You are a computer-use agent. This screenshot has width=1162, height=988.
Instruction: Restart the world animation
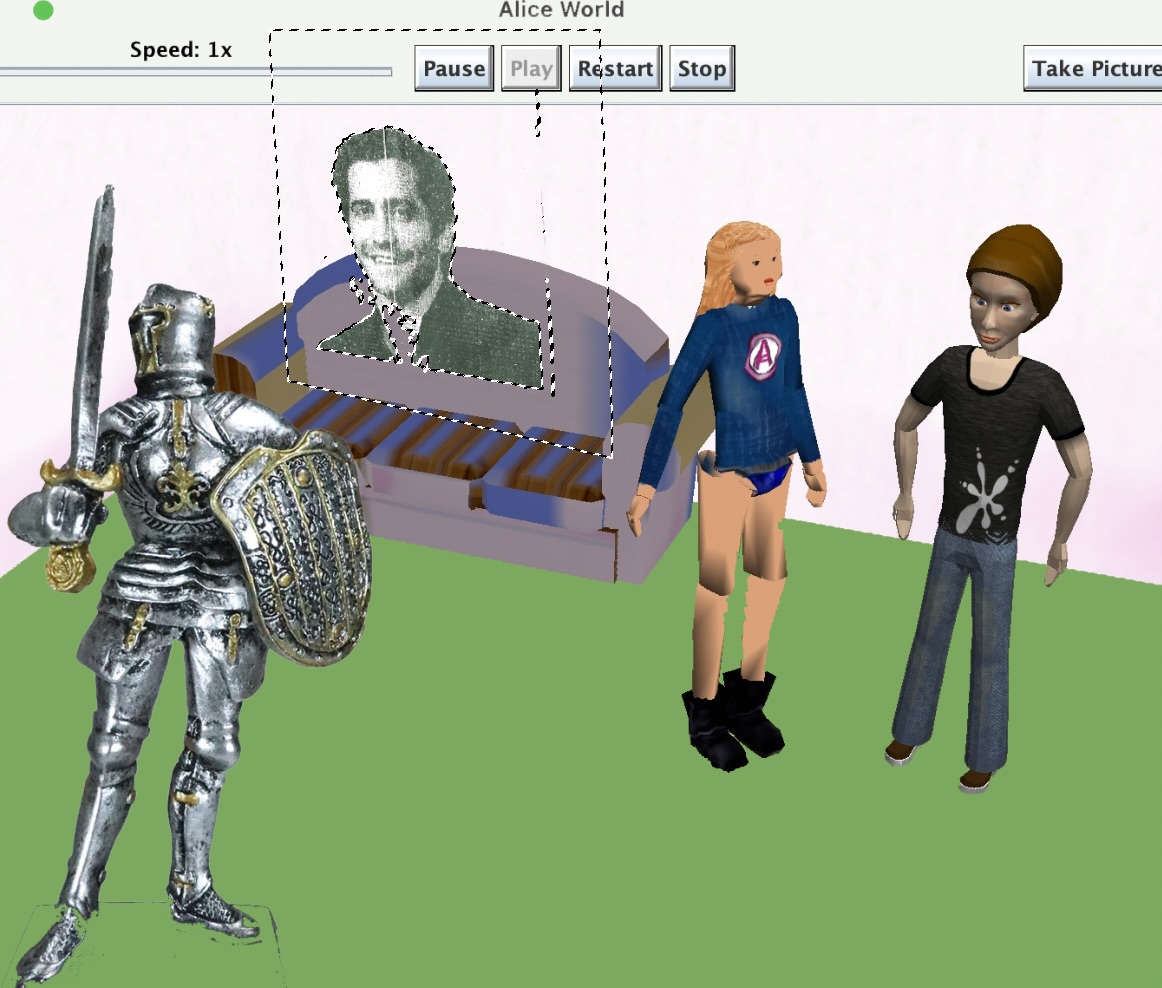[615, 69]
